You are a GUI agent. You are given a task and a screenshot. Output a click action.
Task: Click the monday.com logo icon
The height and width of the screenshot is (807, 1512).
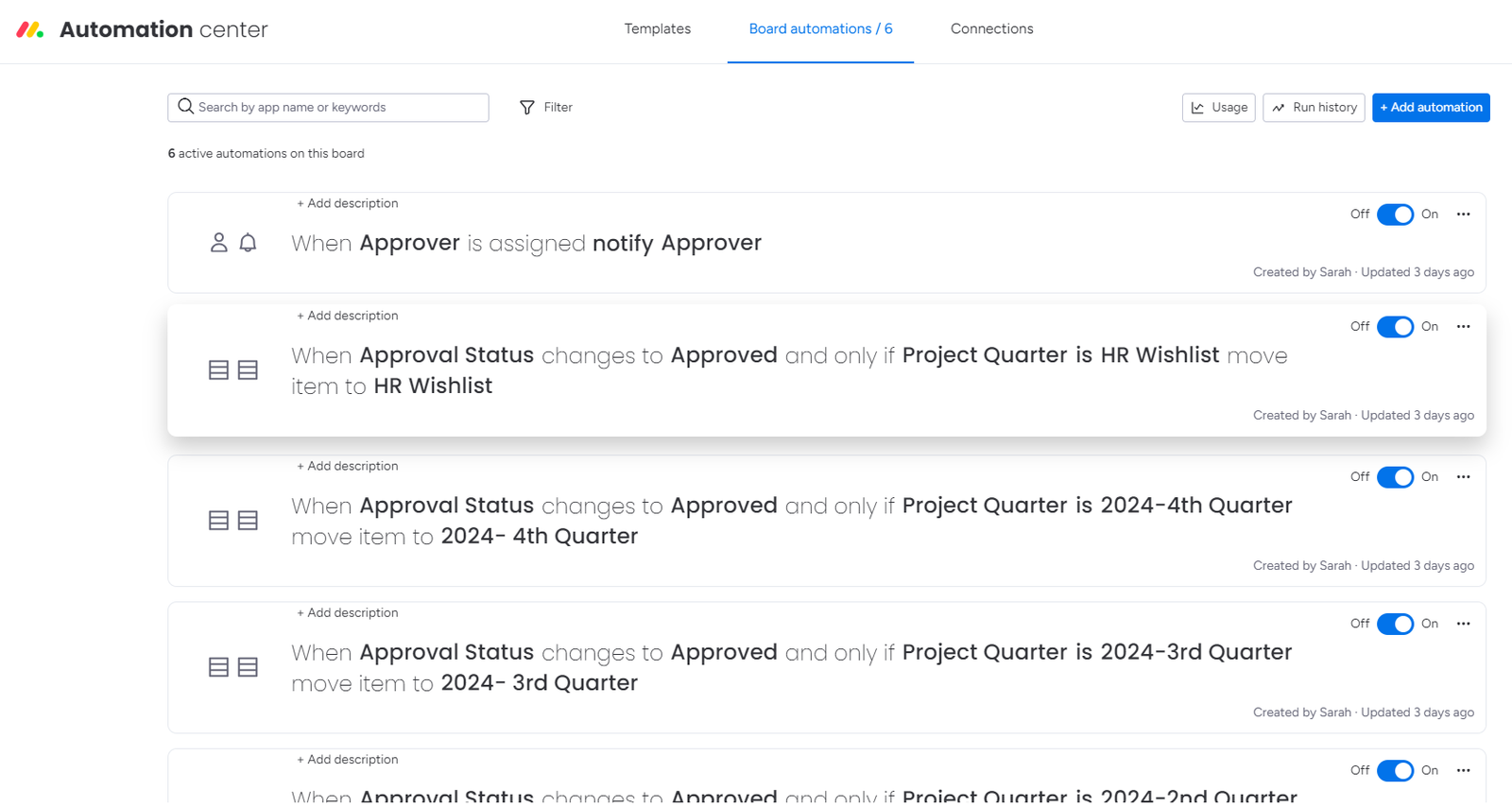[x=30, y=30]
